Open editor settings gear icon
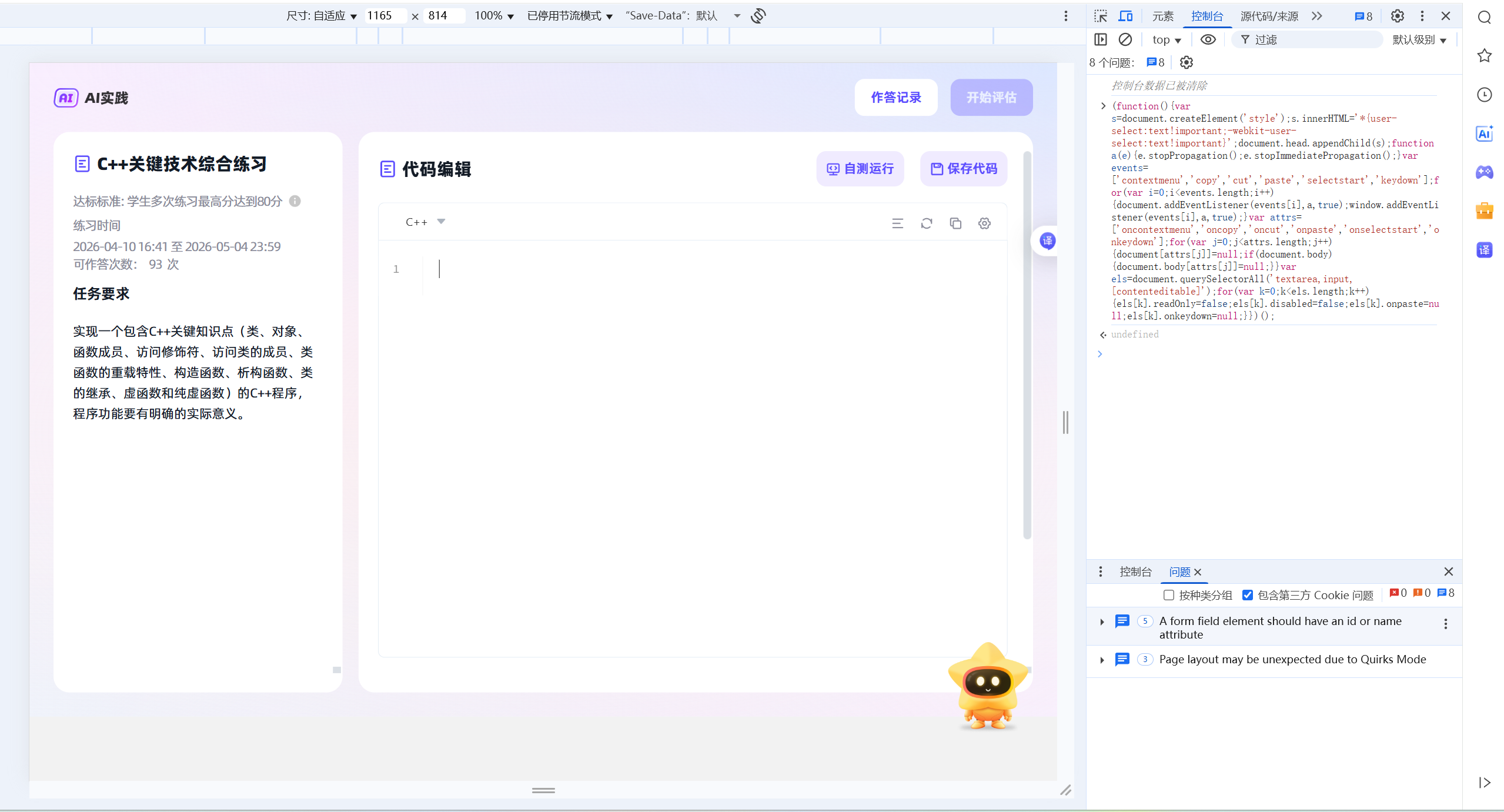 coord(984,223)
